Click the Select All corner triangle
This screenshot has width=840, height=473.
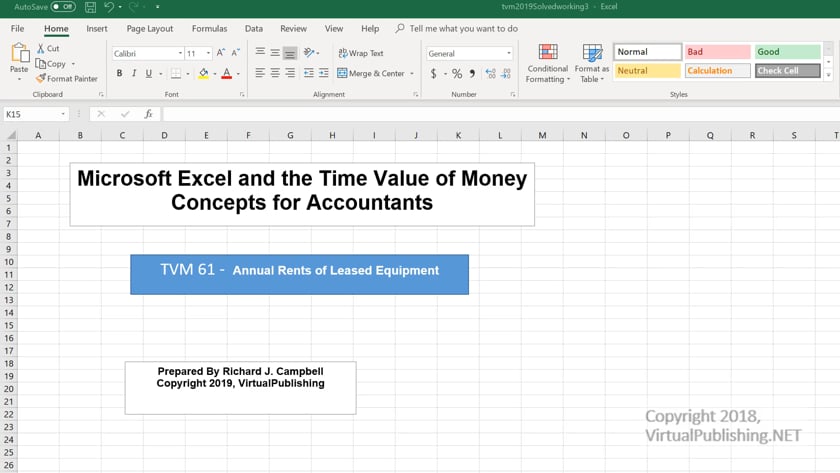click(11, 135)
